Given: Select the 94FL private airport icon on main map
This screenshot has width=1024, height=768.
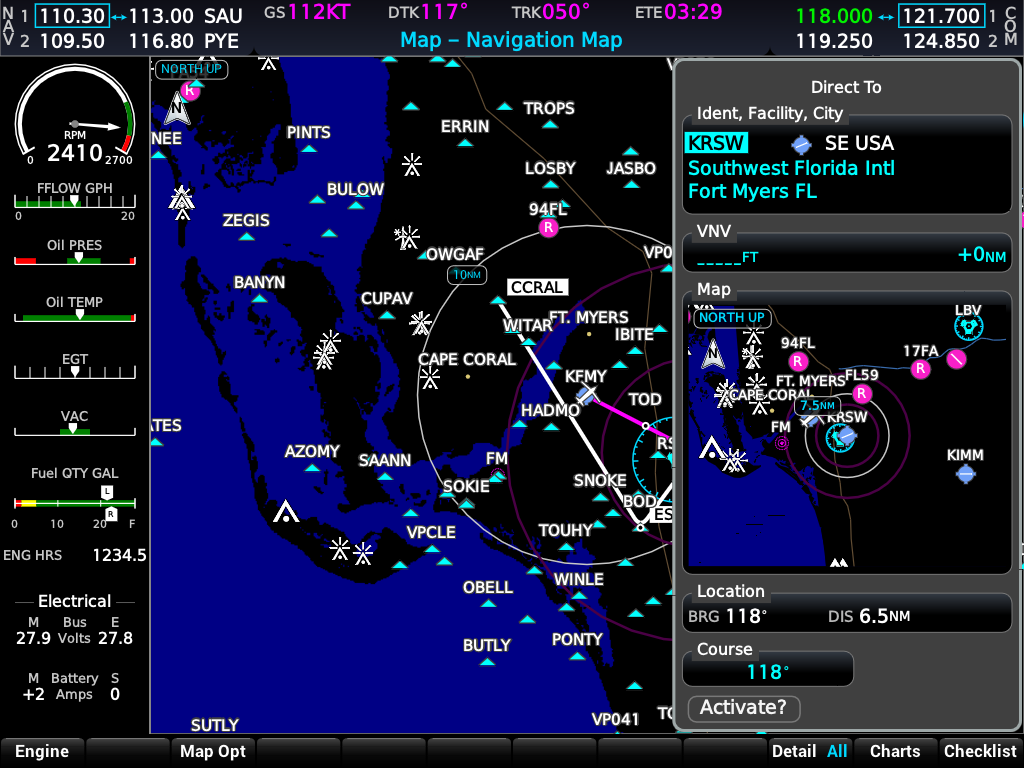Looking at the screenshot, I should 548,227.
